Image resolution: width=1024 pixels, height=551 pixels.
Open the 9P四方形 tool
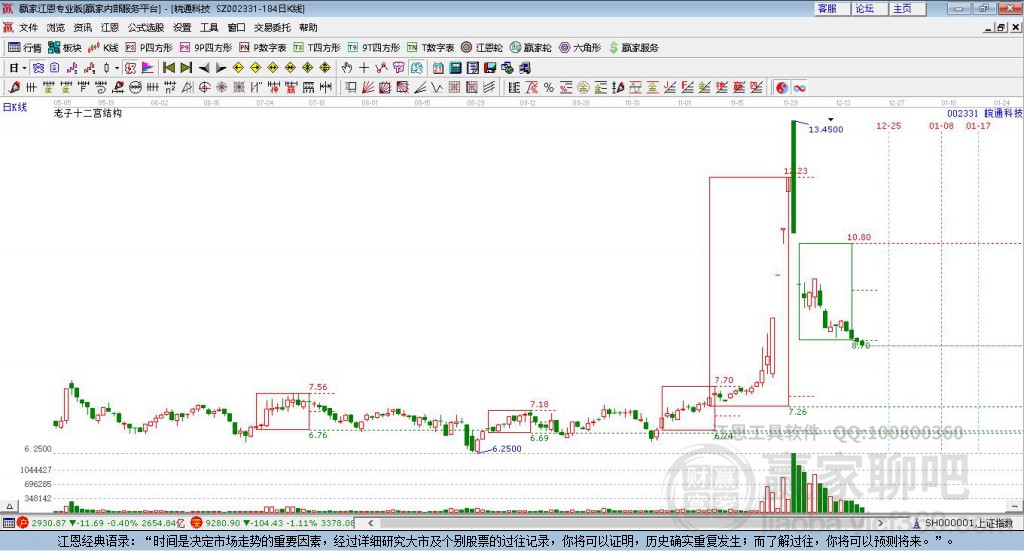click(x=206, y=48)
